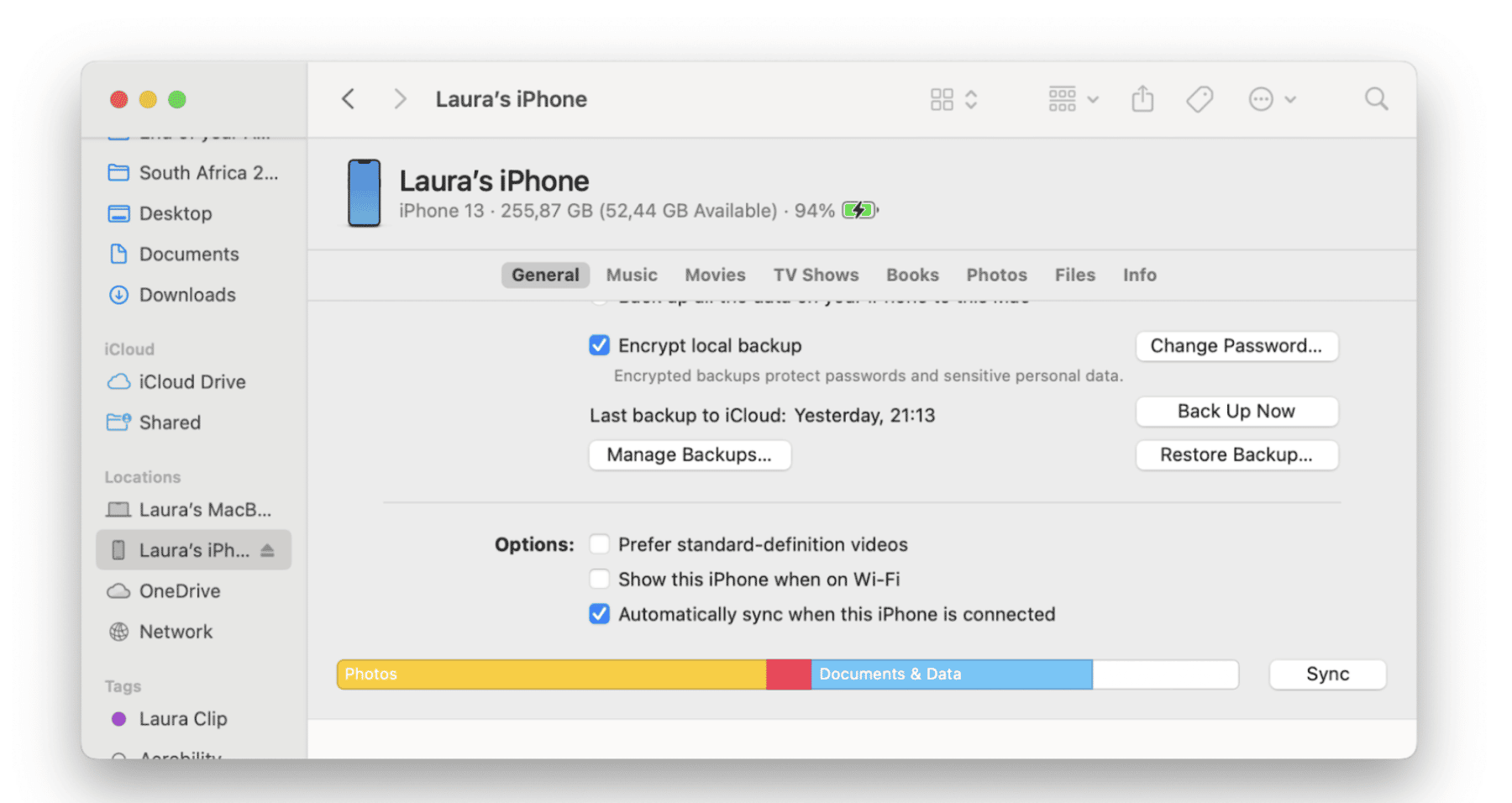Expand the icon view switcher dropdown
This screenshot has height=803, width=1512.
point(953,99)
